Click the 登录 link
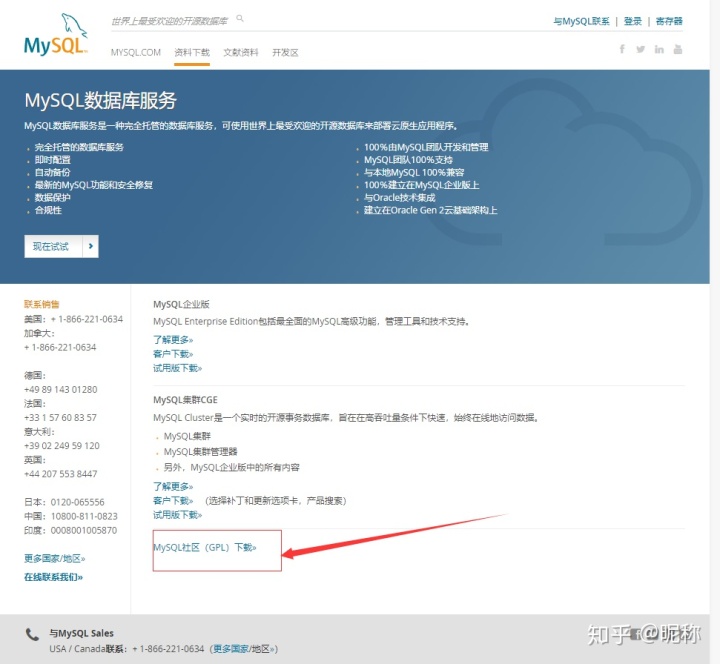Image resolution: width=720 pixels, height=664 pixels. pyautogui.click(x=632, y=21)
